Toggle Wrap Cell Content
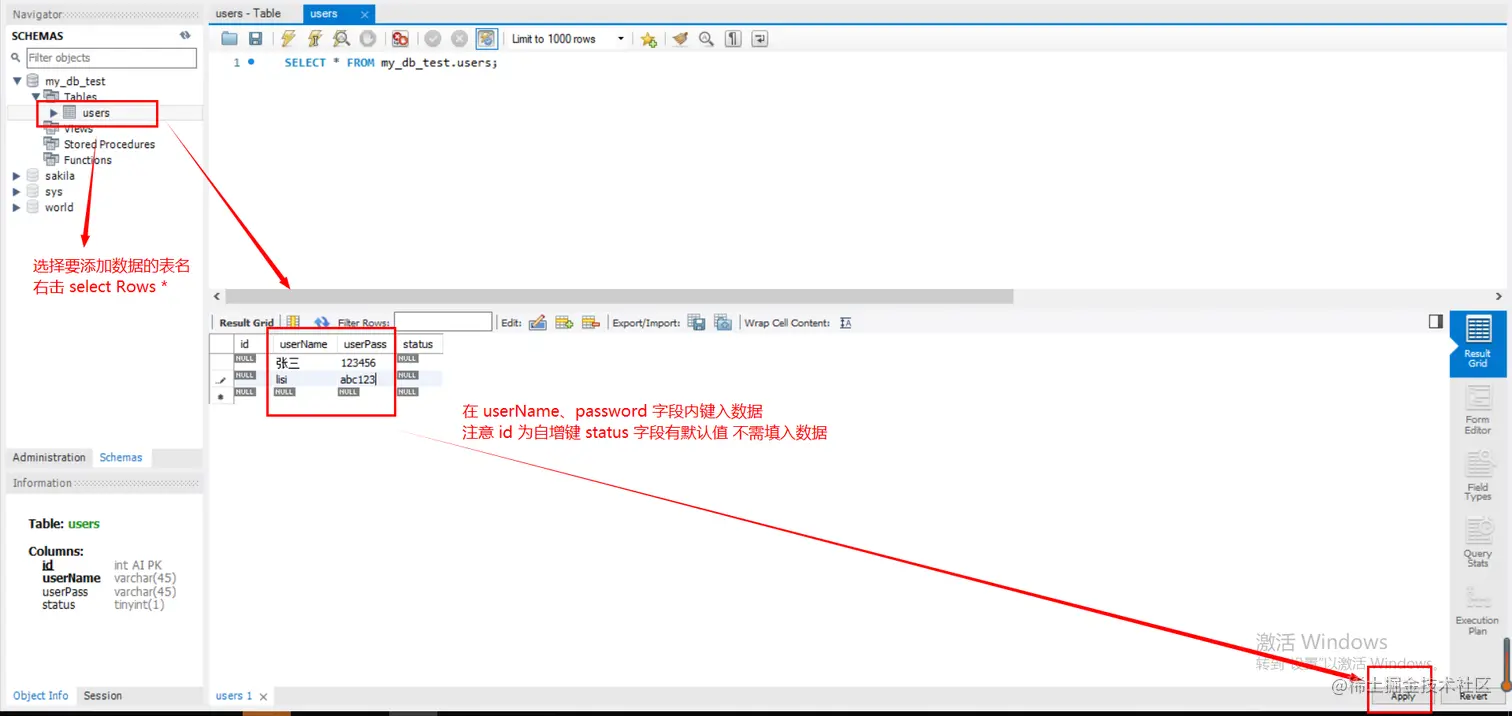 (845, 322)
